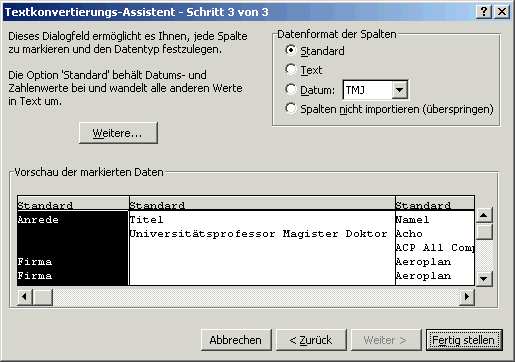
Task: Click the preview scroll up arrow
Action: click(484, 215)
